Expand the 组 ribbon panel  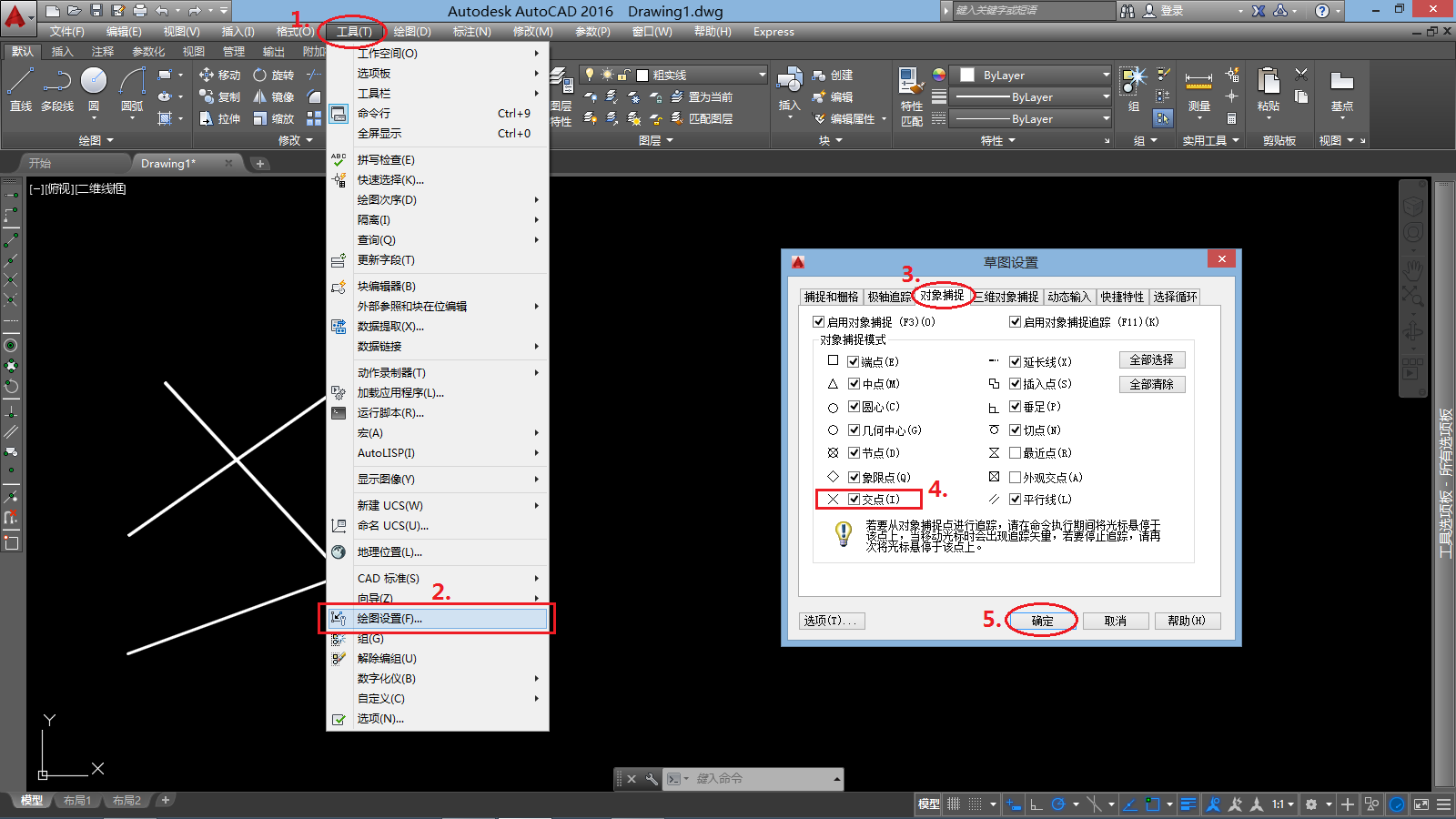1145,140
